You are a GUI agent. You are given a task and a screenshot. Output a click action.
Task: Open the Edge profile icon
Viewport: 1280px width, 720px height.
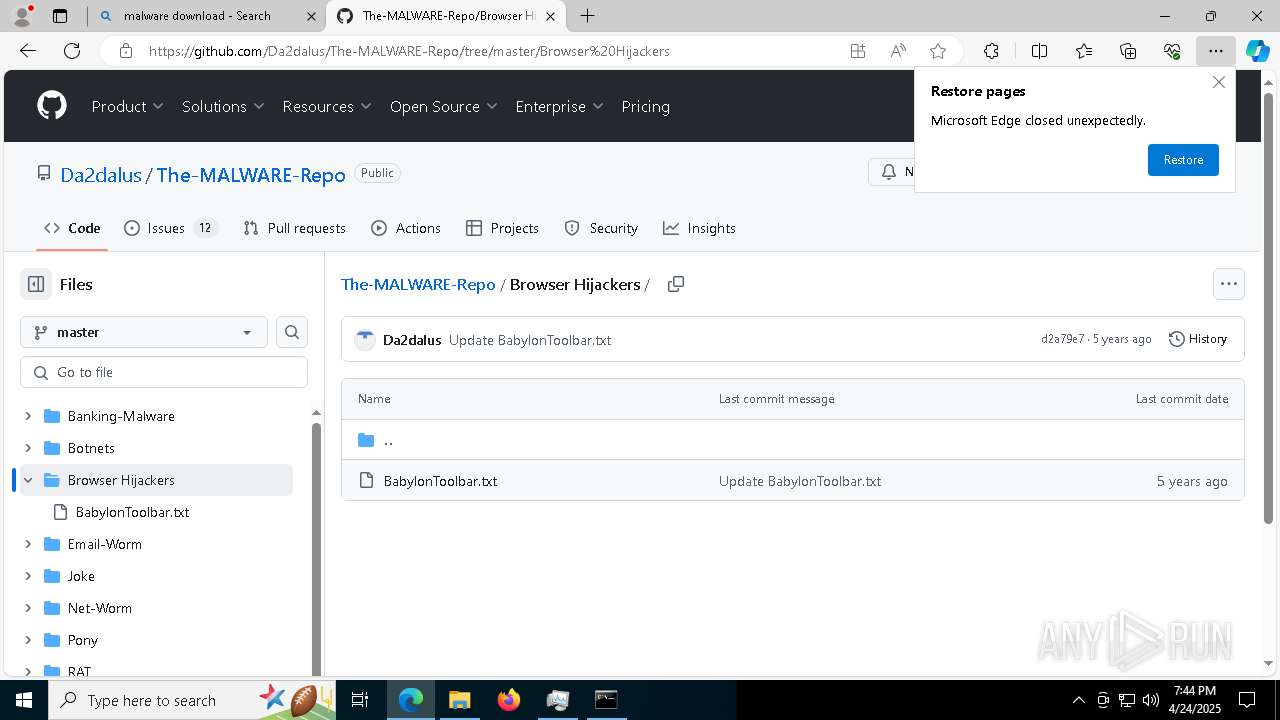(22, 16)
